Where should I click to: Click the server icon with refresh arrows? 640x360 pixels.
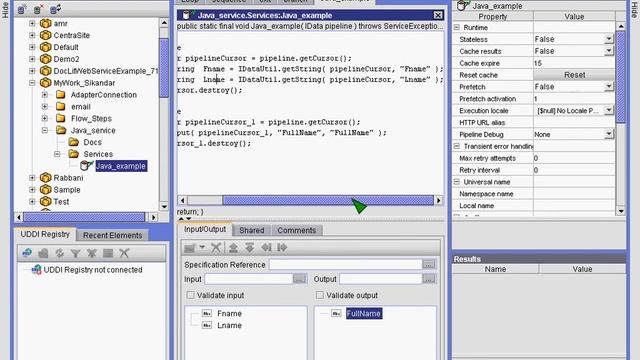56,9
